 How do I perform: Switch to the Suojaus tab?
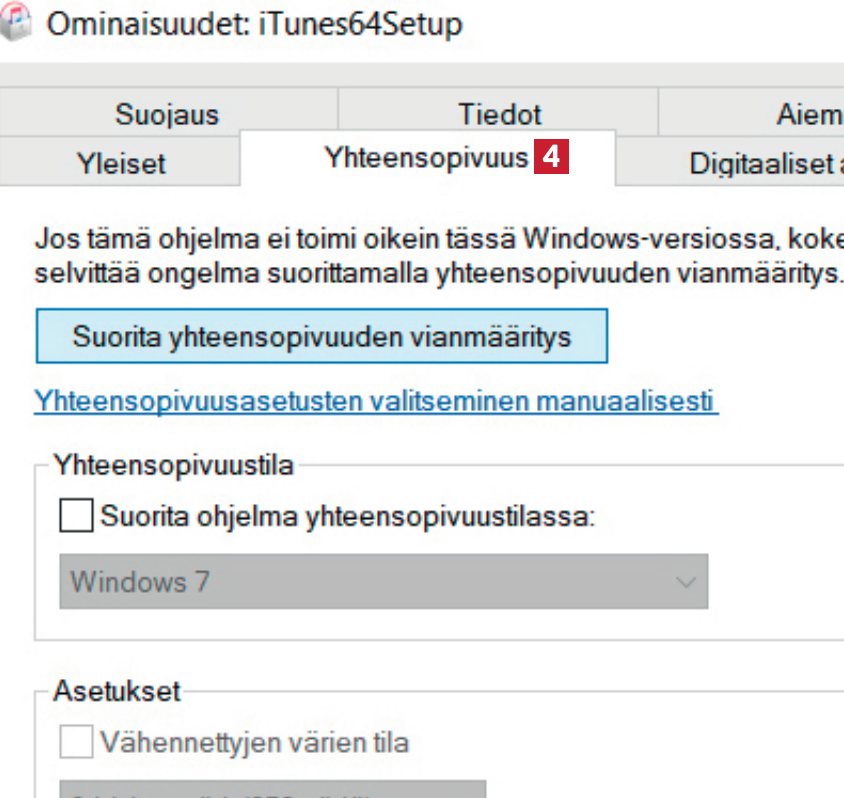[166, 114]
